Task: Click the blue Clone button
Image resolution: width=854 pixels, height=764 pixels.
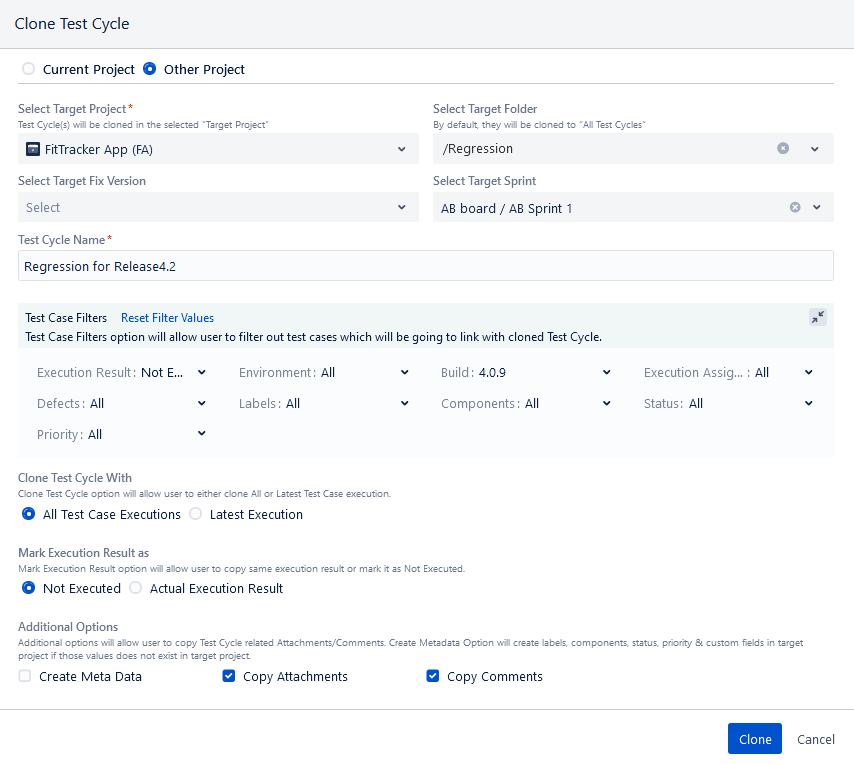Action: [x=754, y=738]
